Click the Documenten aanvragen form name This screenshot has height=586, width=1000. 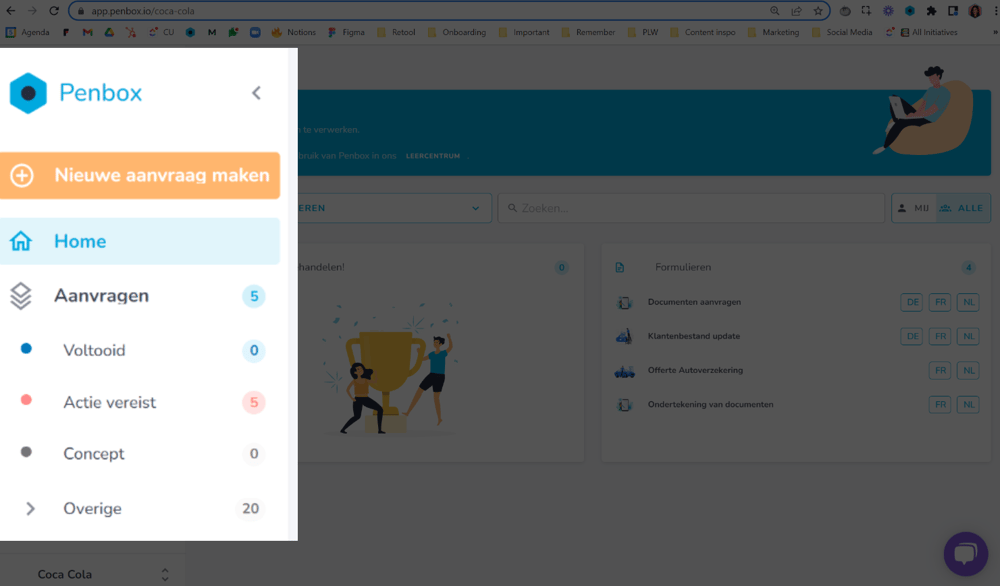695,302
